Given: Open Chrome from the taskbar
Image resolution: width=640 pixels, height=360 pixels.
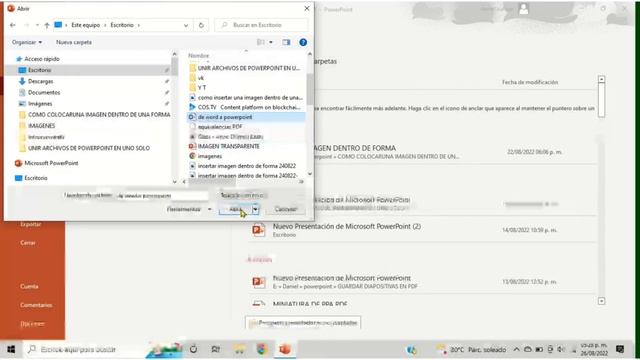Looking at the screenshot, I should [x=262, y=349].
